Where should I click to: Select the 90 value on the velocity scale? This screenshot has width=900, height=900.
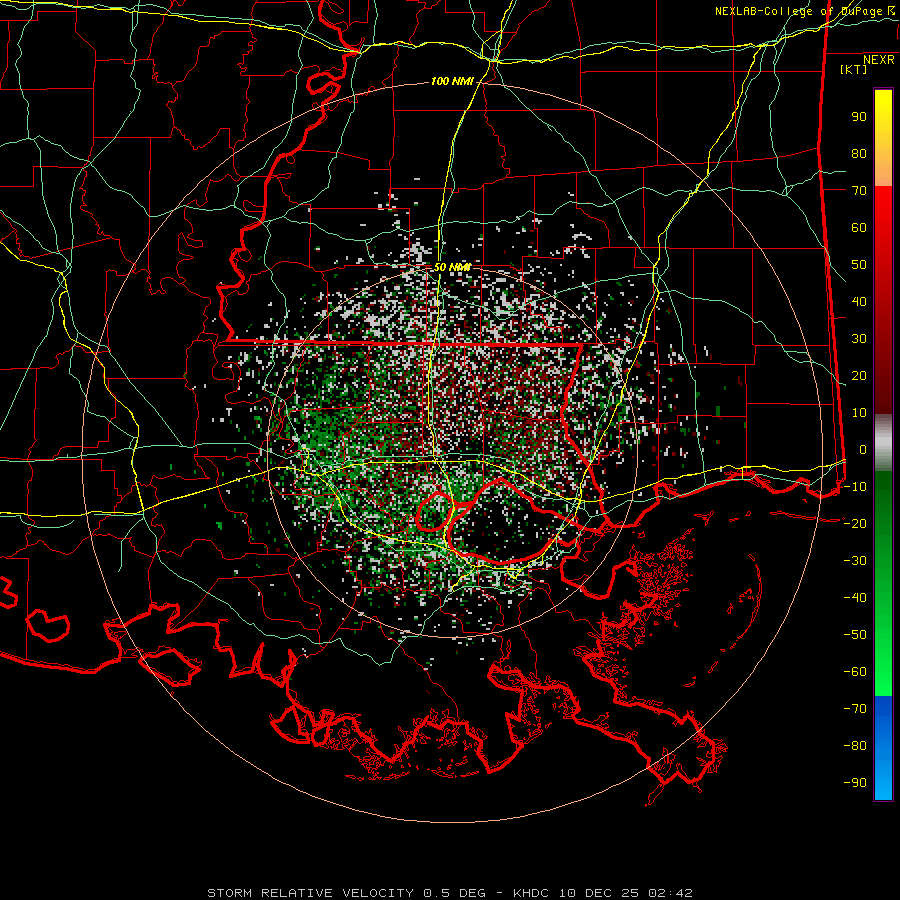pyautogui.click(x=859, y=117)
